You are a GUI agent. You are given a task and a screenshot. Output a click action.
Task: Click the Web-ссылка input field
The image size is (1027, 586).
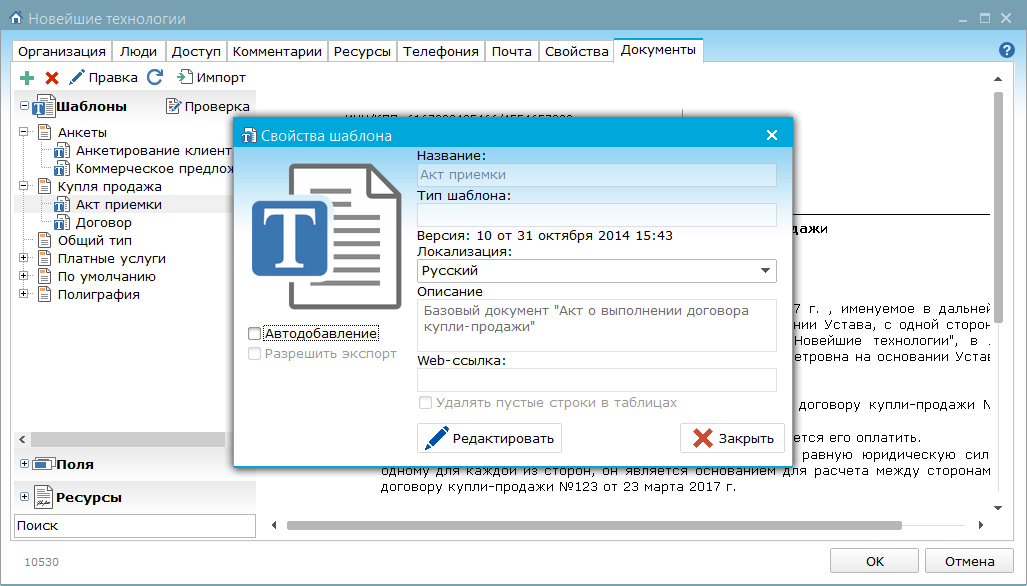(x=597, y=380)
